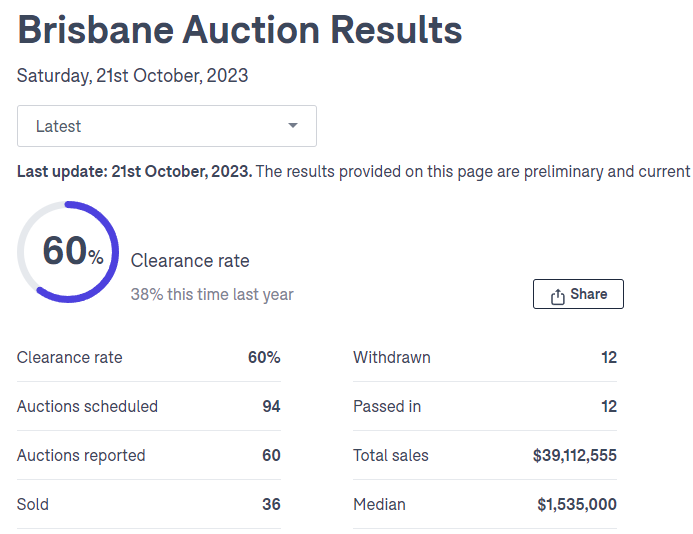The image size is (693, 534).
Task: Select the Clearance rate table row label
Action: tap(70, 357)
